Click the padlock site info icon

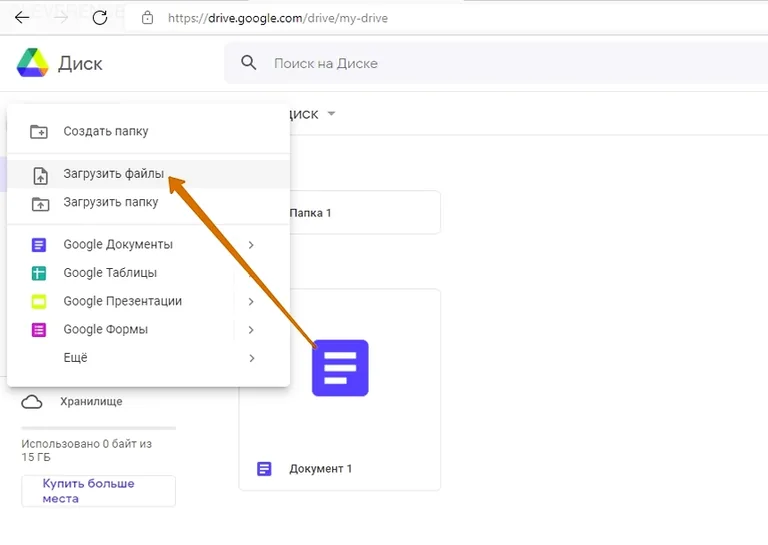(147, 18)
